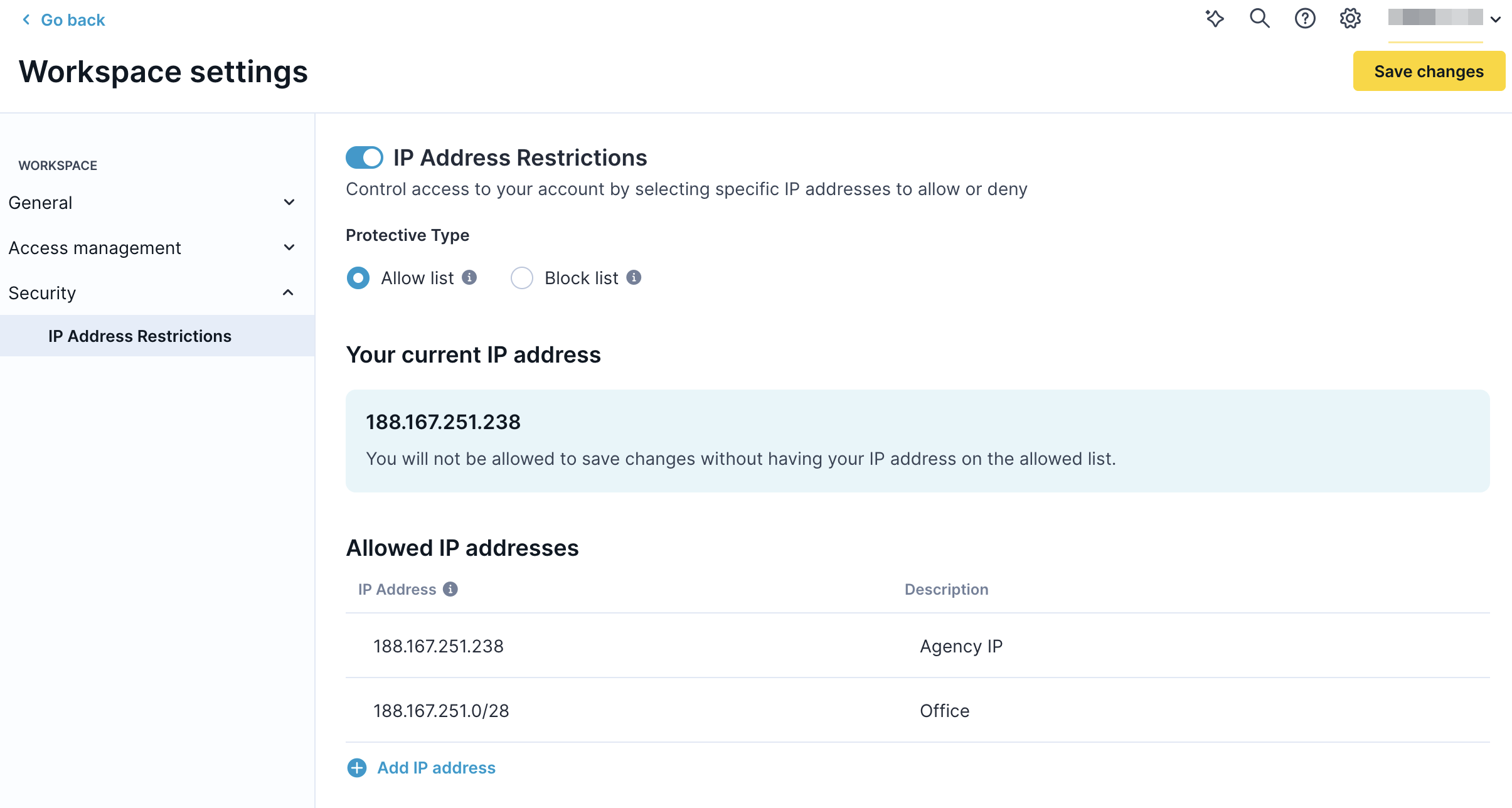1512x808 pixels.
Task: Open the search magnifier icon
Action: pyautogui.click(x=1259, y=19)
